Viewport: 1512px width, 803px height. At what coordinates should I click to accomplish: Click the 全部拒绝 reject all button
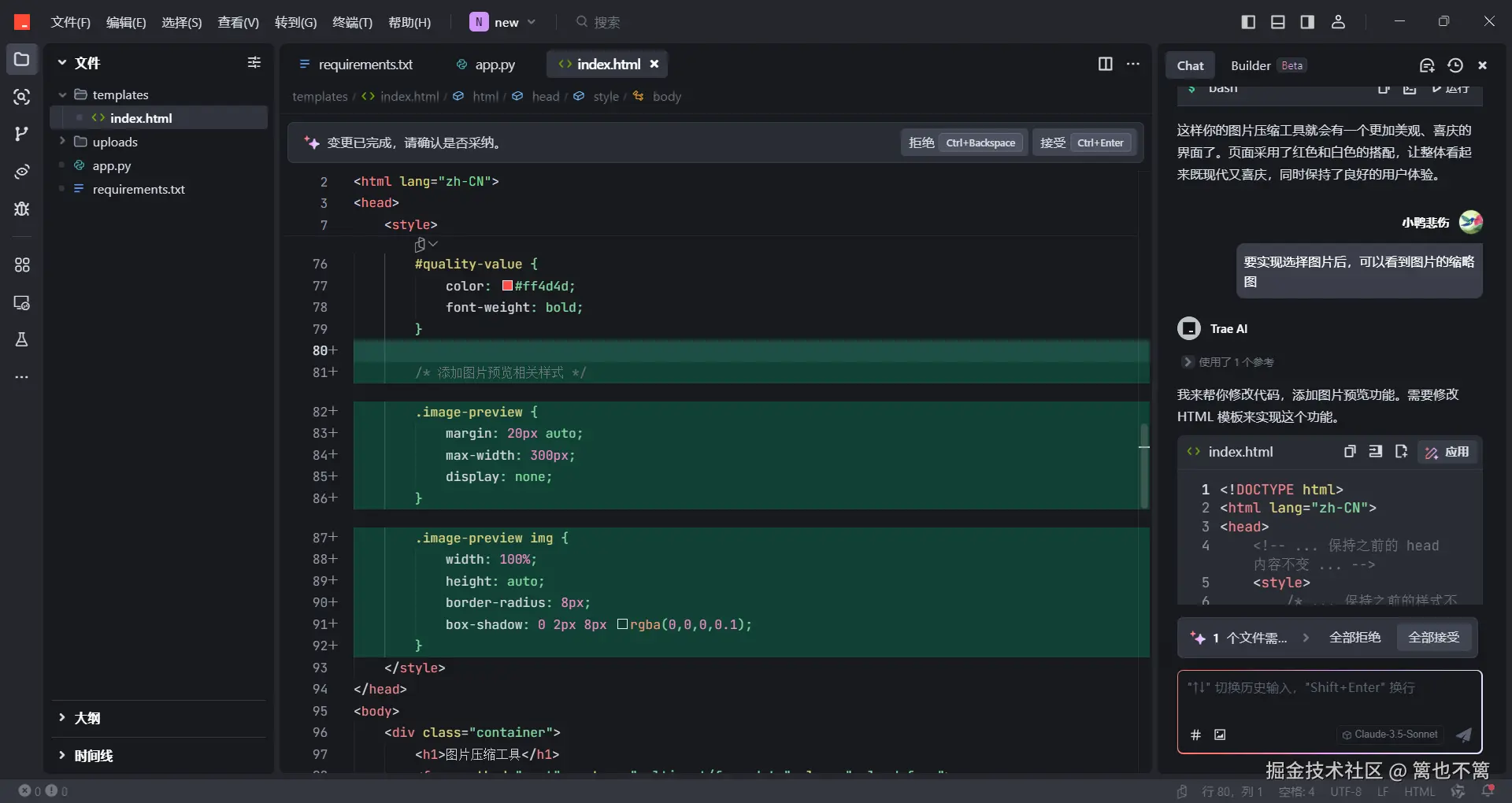click(x=1354, y=638)
